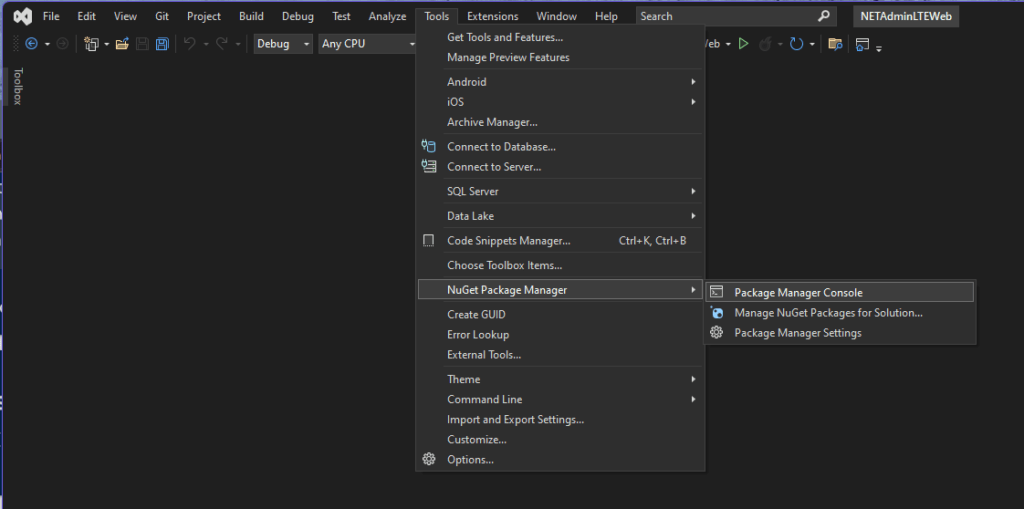1024x509 pixels.
Task: Click the Save All toolbar icon
Action: click(x=161, y=44)
